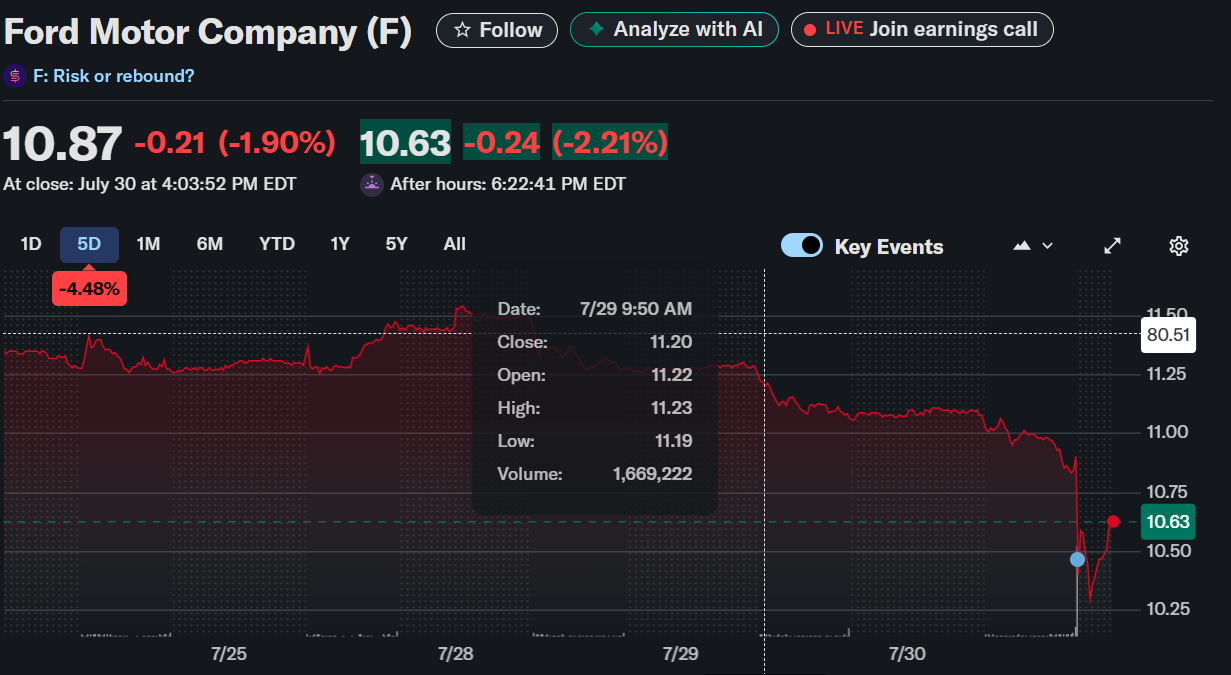Screen dimensions: 1231x675
Task: Click the "At close: July 30" timestamp
Action: [150, 184]
